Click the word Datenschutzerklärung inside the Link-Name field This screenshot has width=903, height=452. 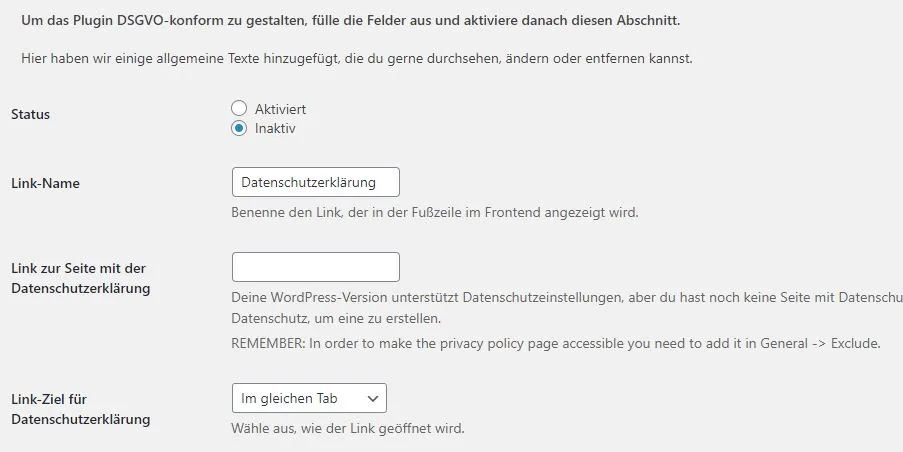point(309,183)
